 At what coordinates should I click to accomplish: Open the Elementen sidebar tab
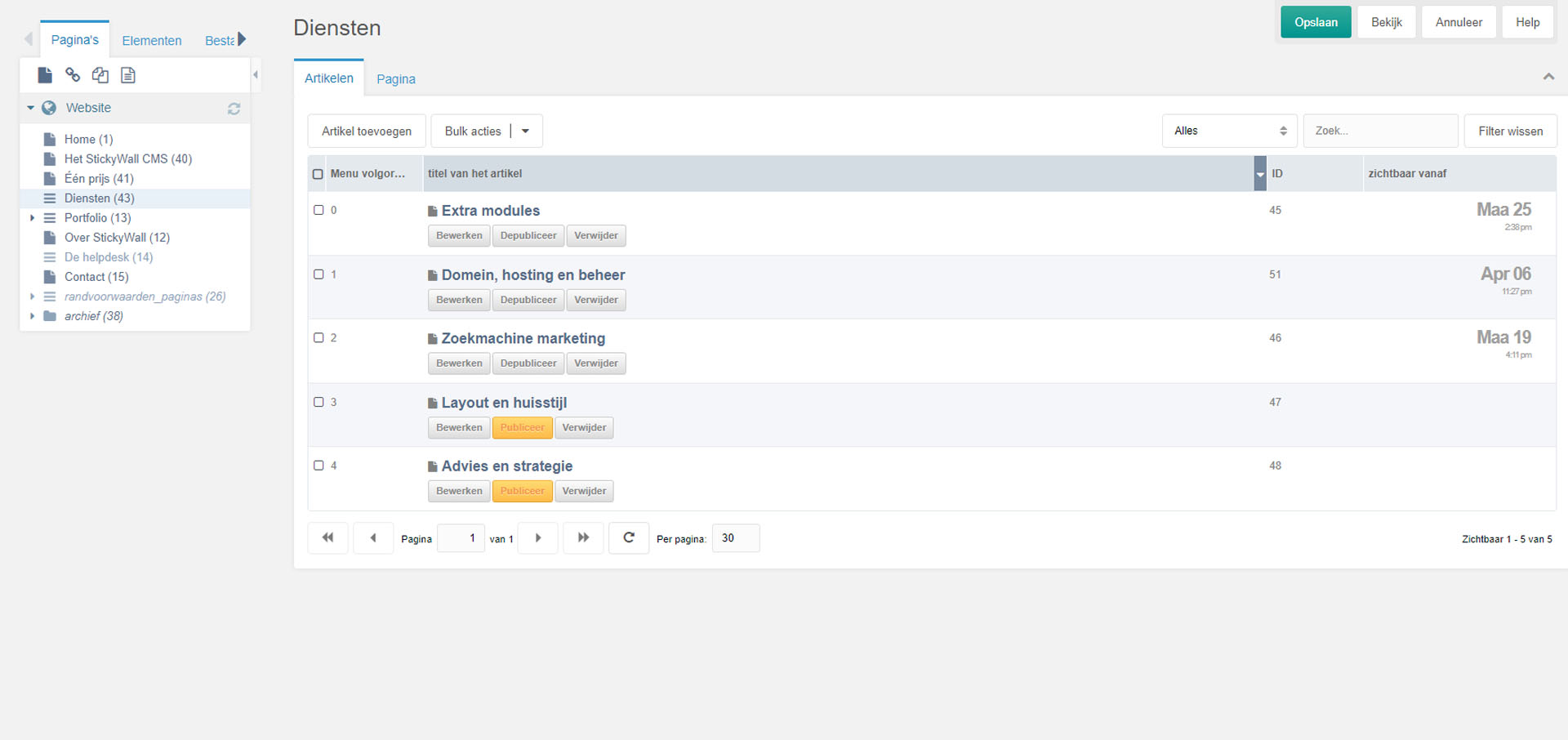coord(152,41)
